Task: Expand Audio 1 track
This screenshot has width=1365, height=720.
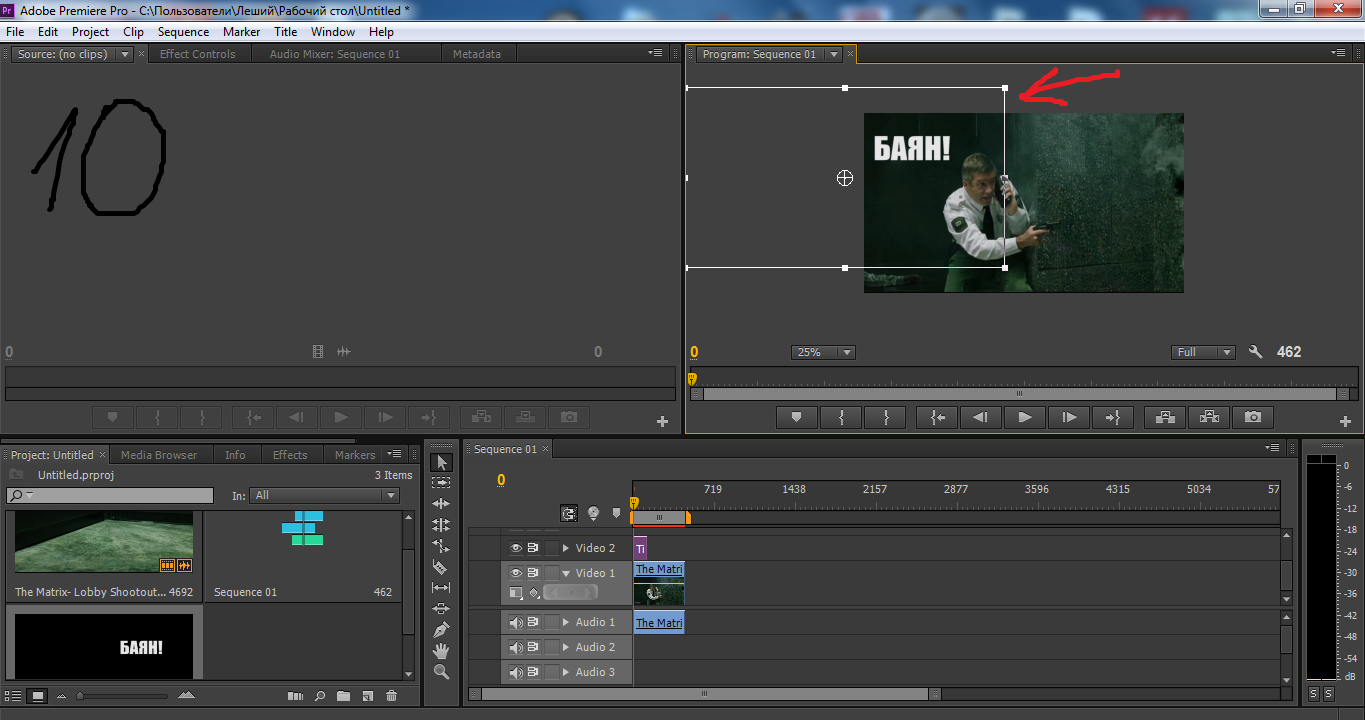Action: 566,622
